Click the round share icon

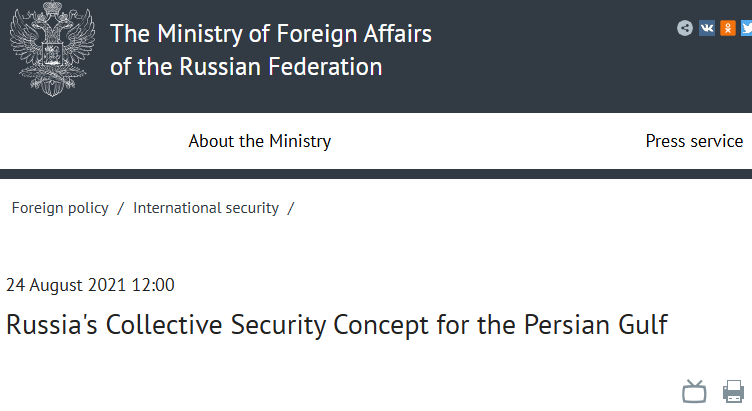pyautogui.click(x=685, y=28)
